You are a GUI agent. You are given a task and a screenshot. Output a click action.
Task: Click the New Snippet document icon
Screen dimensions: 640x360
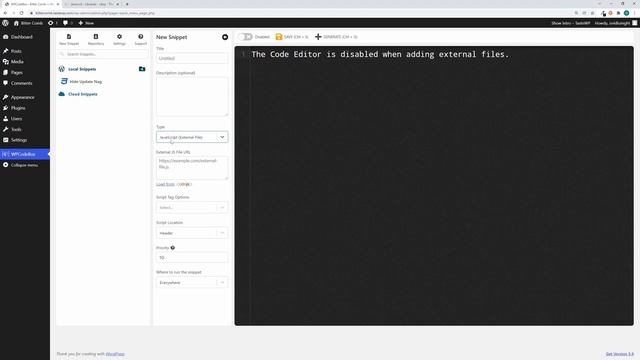click(69, 37)
